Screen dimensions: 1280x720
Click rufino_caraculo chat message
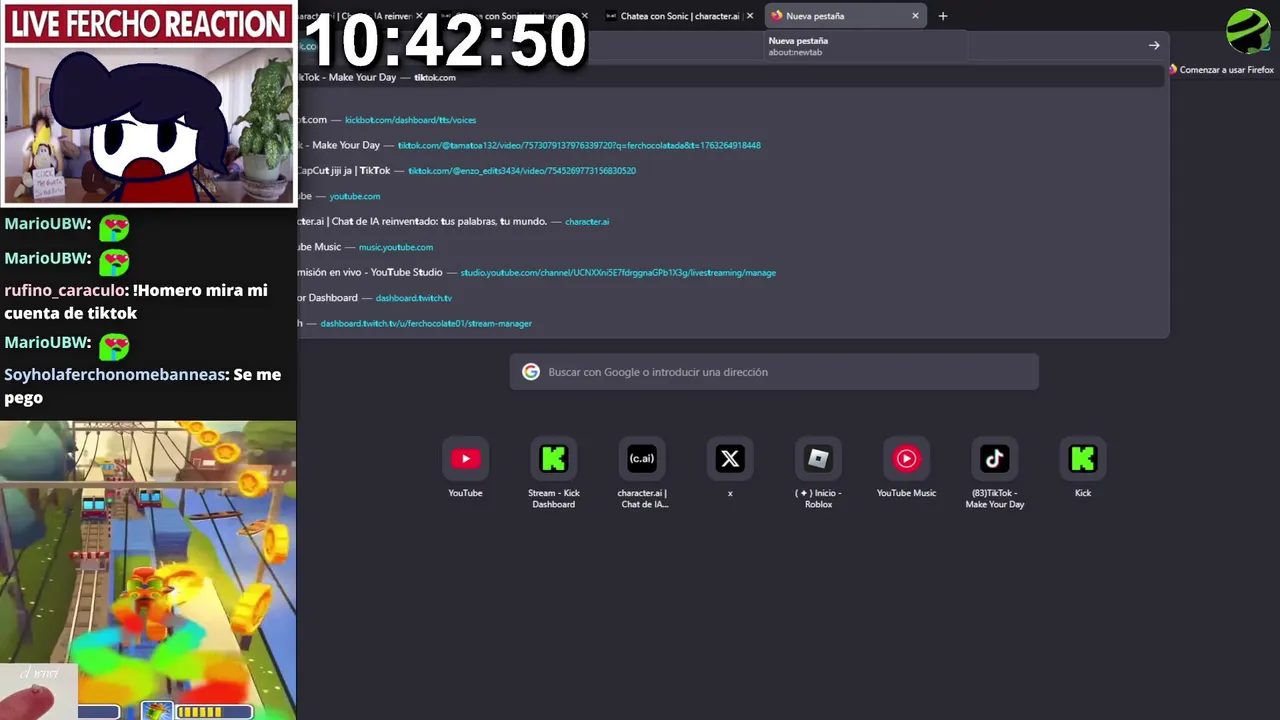point(138,302)
